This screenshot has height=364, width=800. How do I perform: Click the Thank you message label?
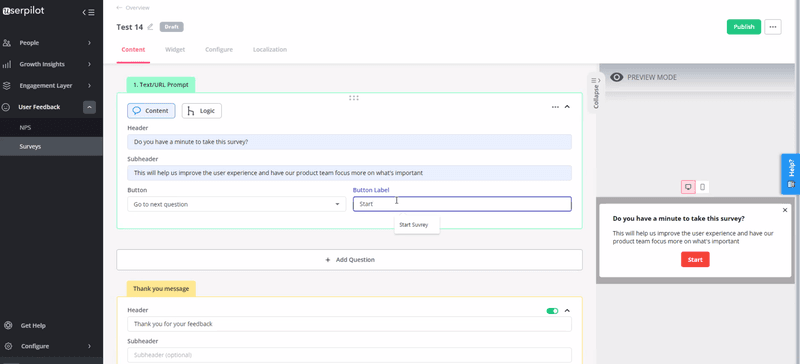click(x=161, y=288)
